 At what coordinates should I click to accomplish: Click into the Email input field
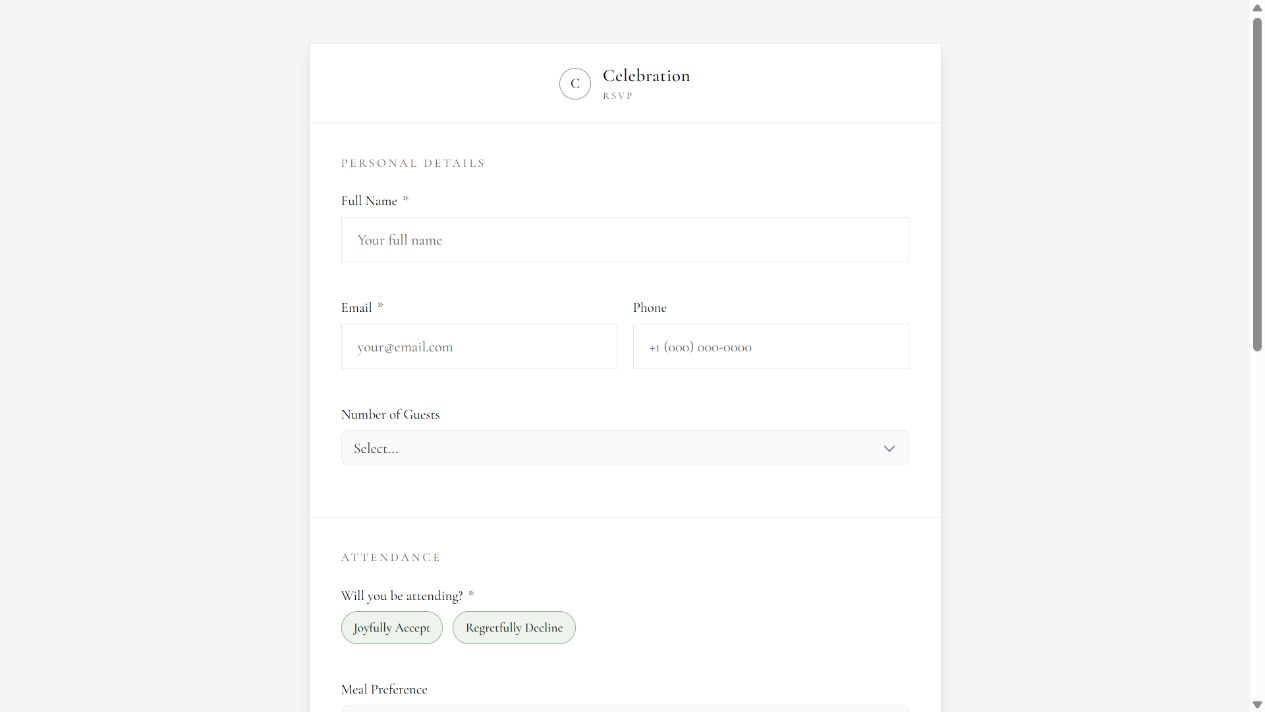[x=479, y=346]
